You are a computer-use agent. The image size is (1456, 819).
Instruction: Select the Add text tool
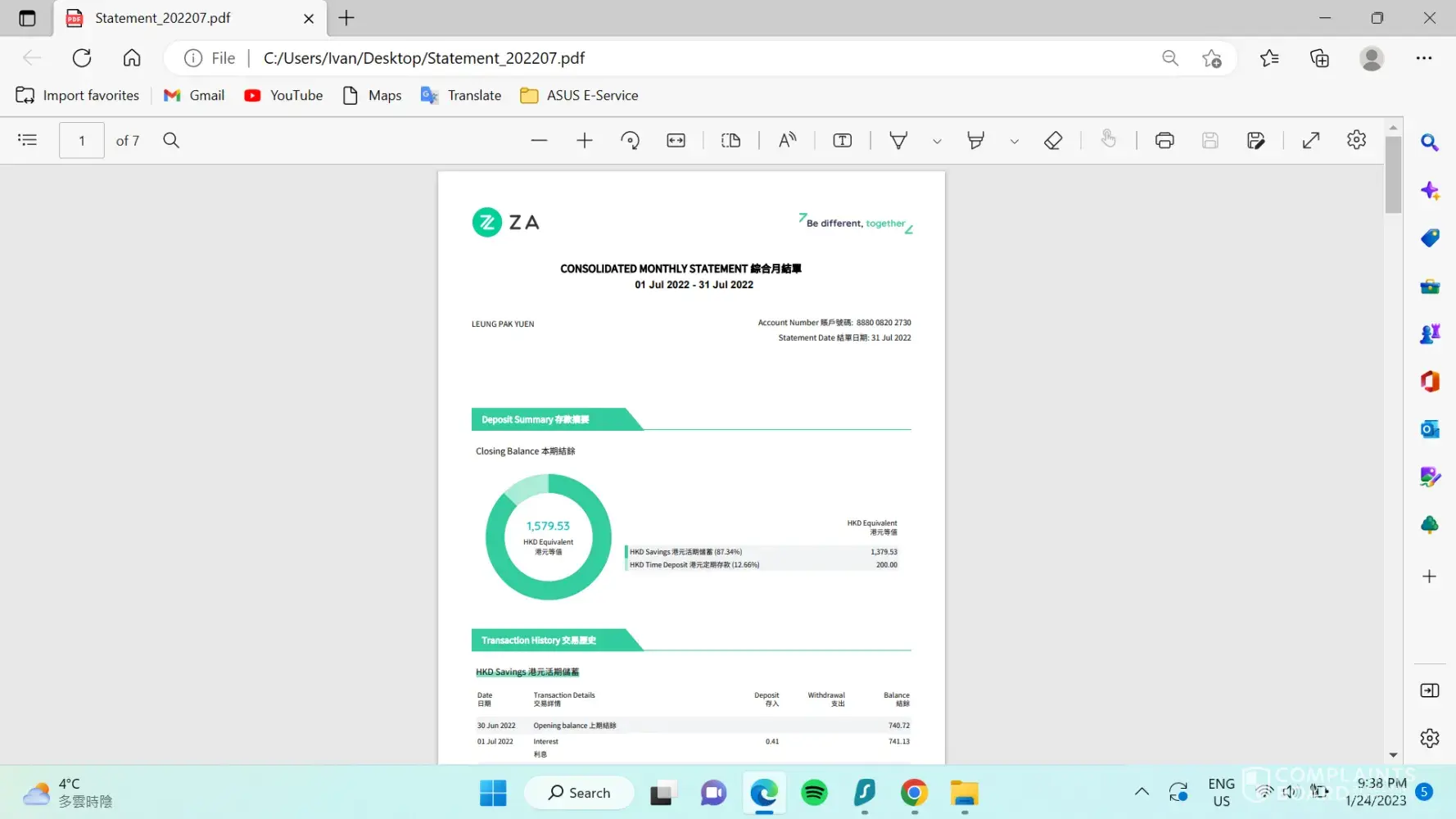[x=842, y=140]
